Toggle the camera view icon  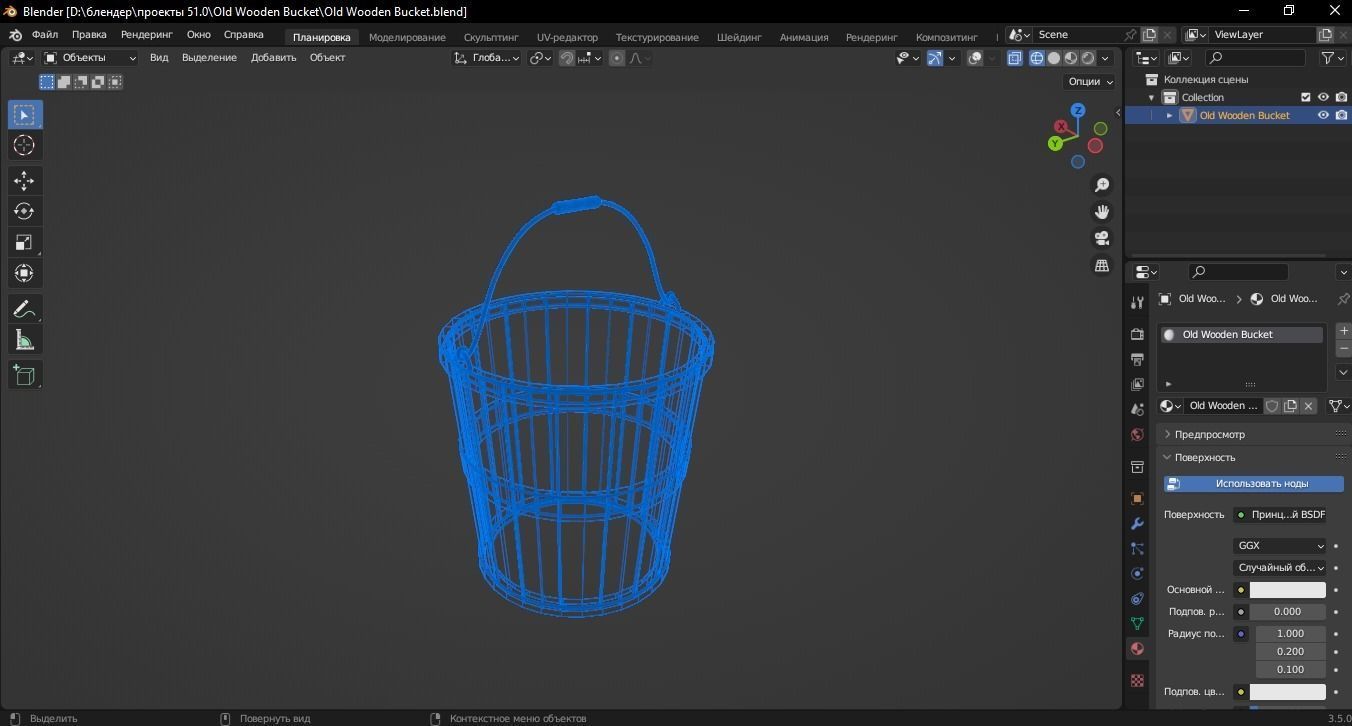point(1102,238)
